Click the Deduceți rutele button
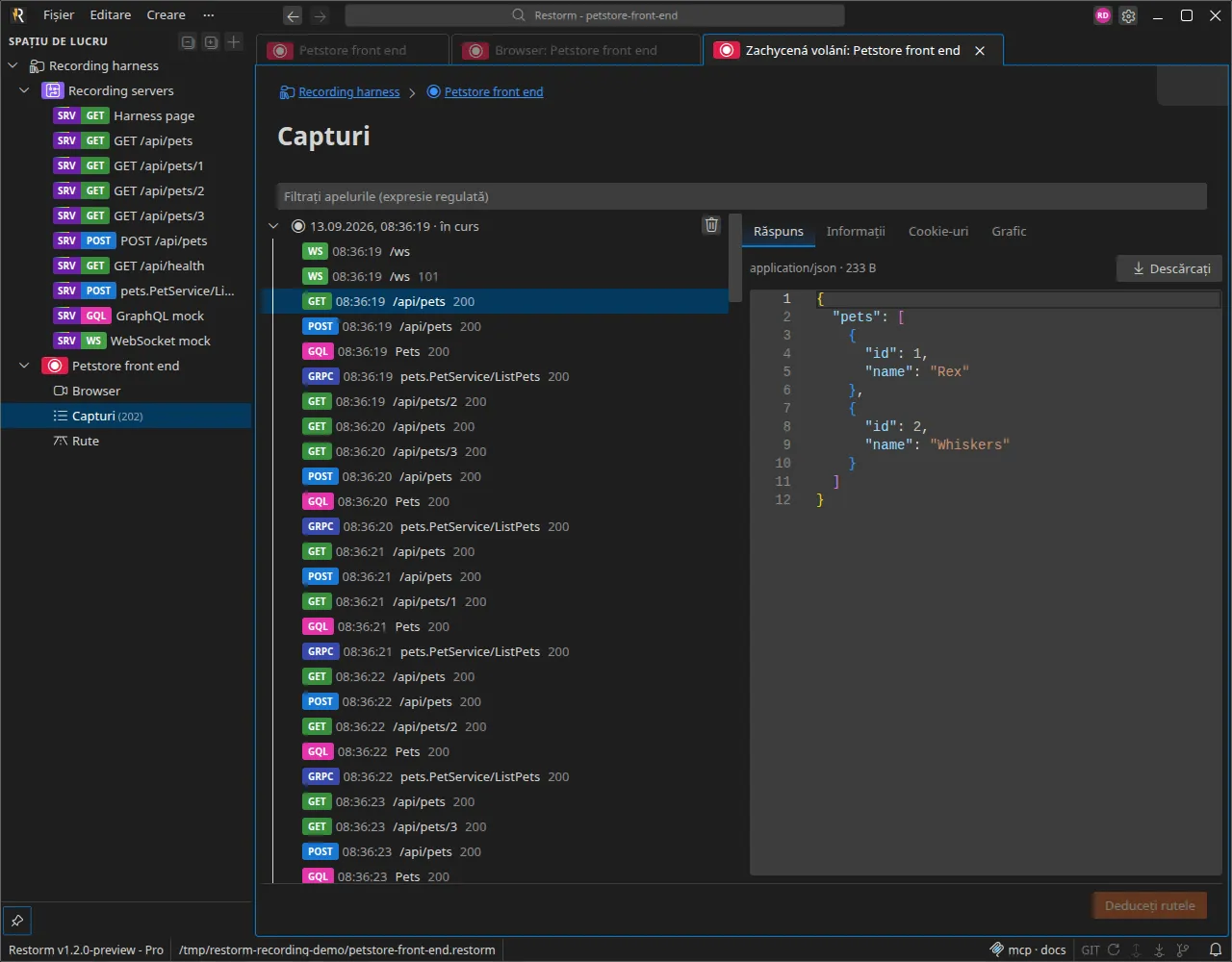This screenshot has height=962, width=1232. click(x=1149, y=906)
